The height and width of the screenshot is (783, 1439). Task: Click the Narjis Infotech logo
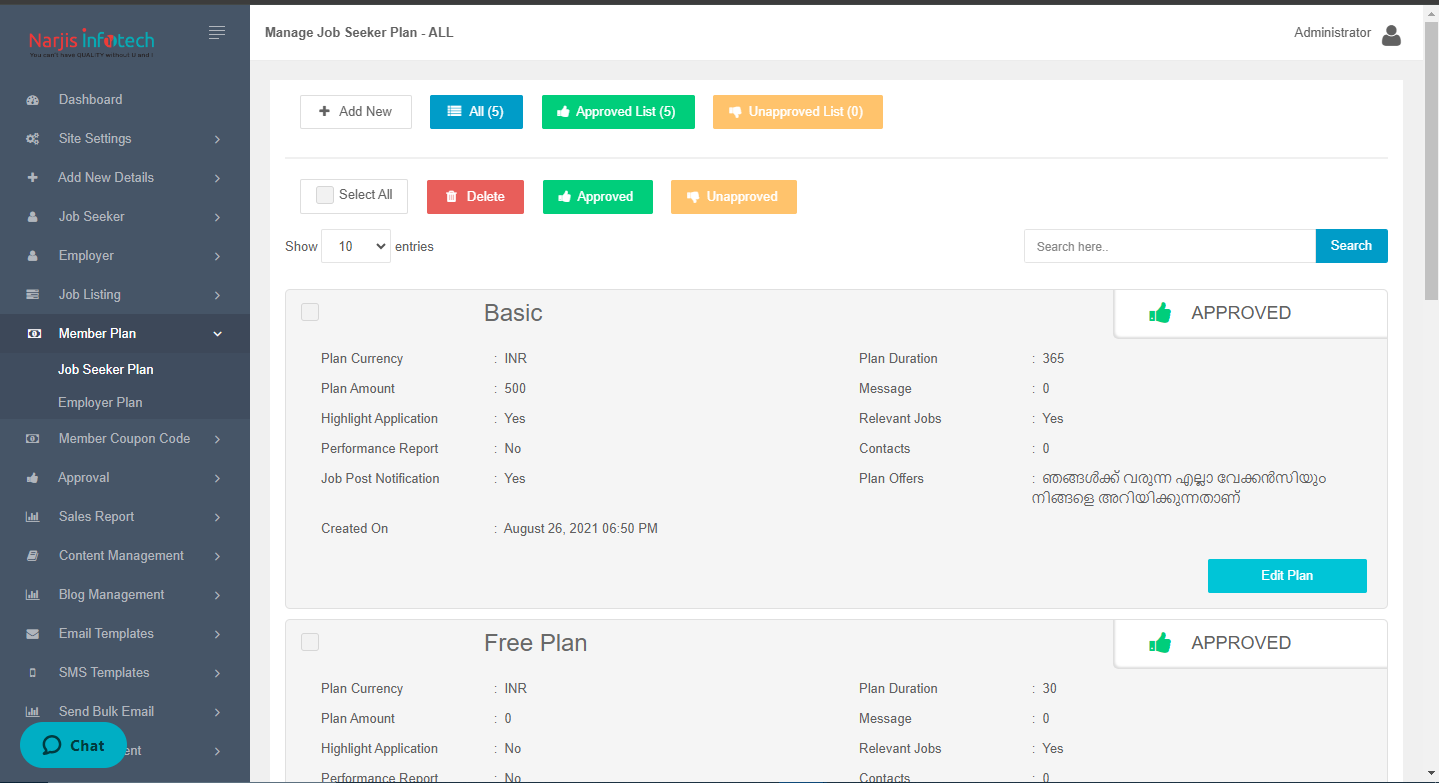pyautogui.click(x=91, y=42)
